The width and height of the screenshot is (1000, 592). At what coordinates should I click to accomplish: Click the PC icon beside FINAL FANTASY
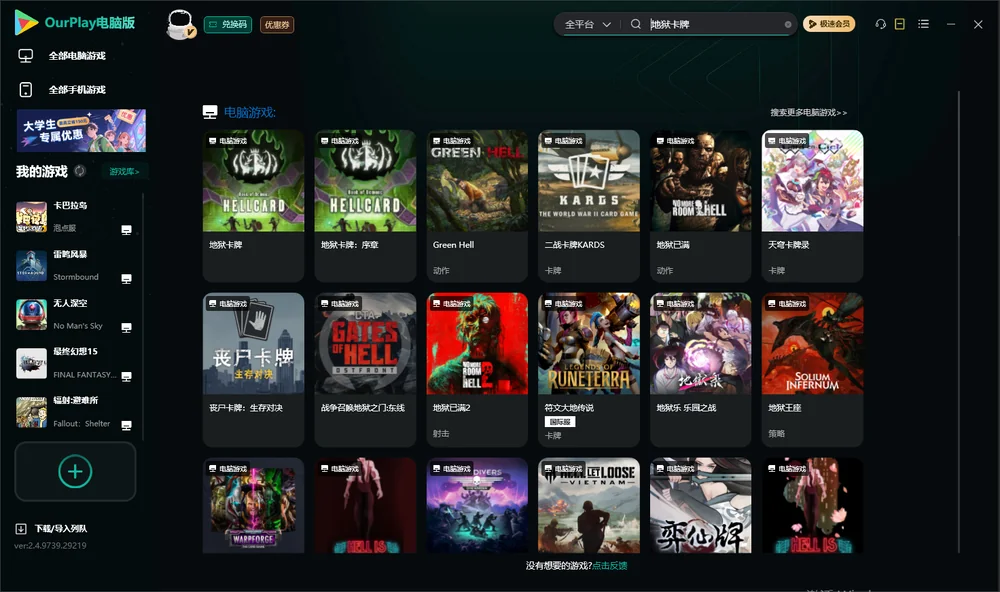pyautogui.click(x=126, y=376)
